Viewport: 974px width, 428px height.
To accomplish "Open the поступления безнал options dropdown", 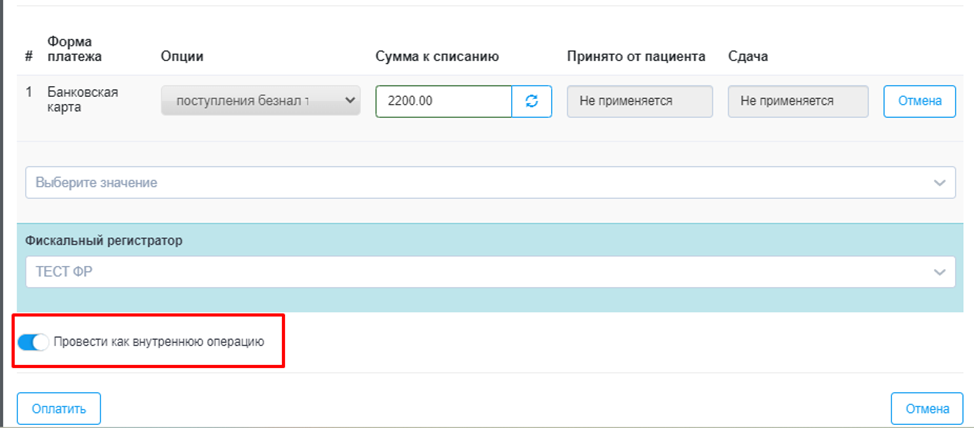I will click(261, 100).
